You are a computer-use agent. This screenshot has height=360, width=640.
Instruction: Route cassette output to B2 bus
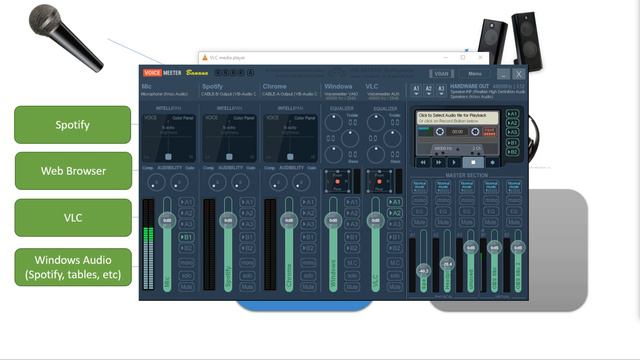(512, 152)
